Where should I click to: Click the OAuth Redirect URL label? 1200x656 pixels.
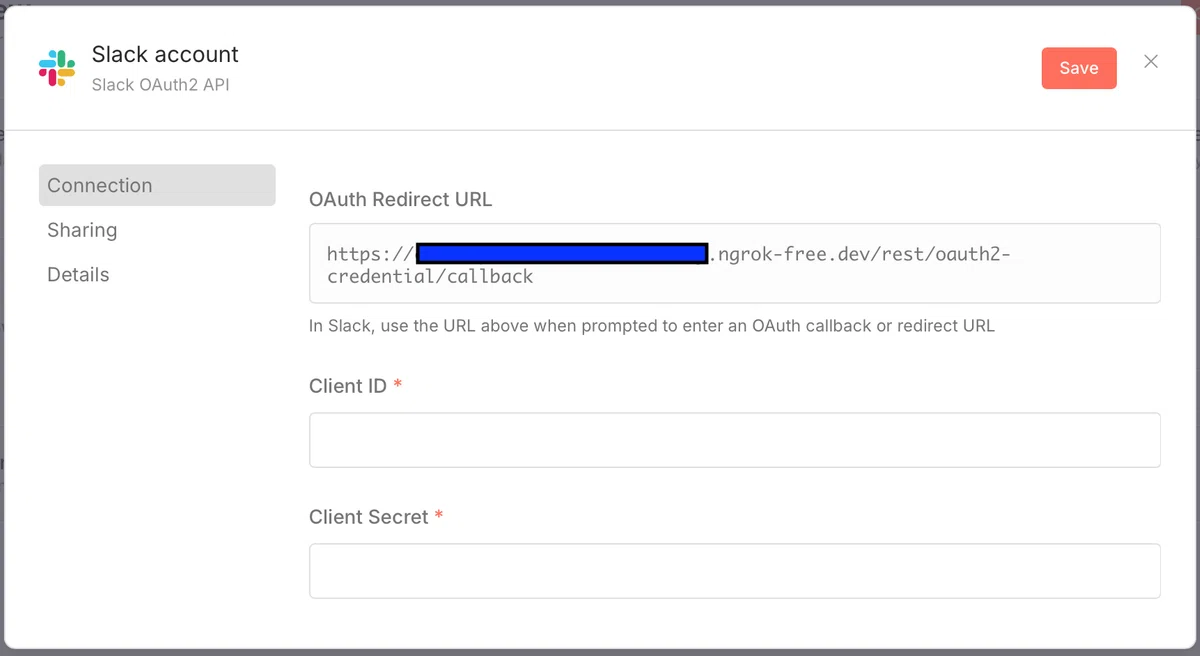pos(401,199)
